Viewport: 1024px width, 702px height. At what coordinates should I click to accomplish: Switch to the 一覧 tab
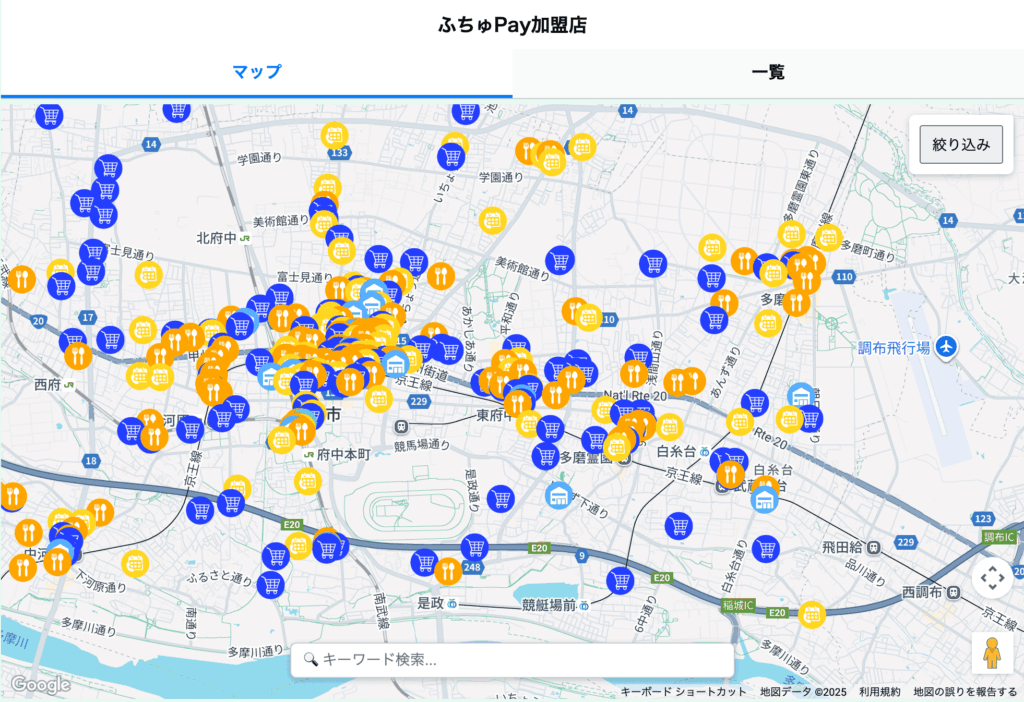pos(767,71)
